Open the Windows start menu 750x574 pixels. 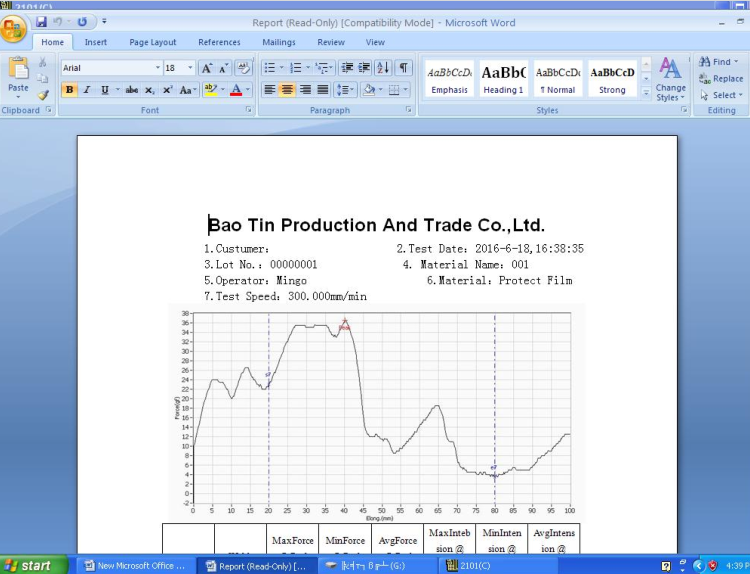[x=33, y=565]
